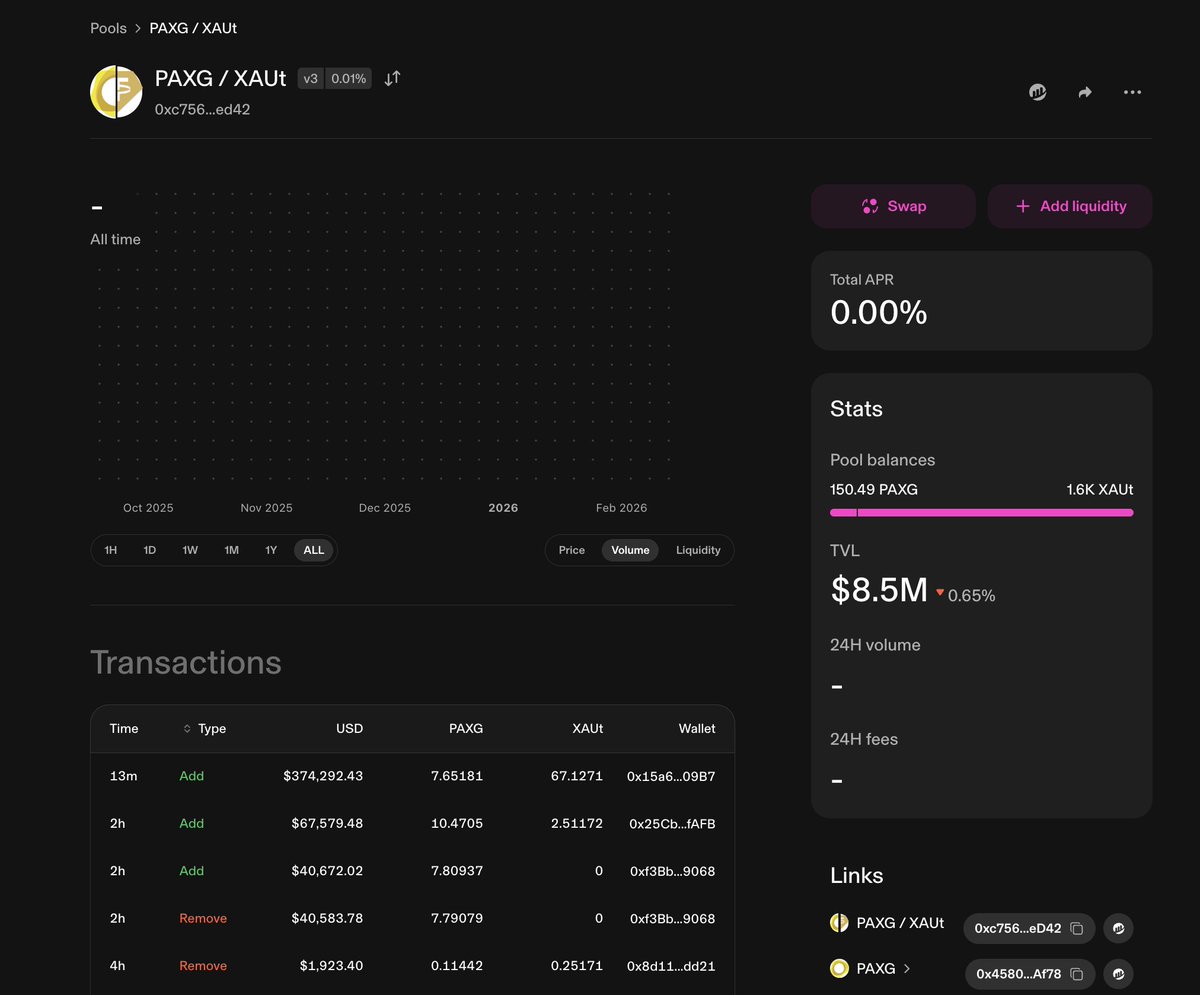Switch chart to Liquidity view
1200x995 pixels.
click(x=698, y=550)
